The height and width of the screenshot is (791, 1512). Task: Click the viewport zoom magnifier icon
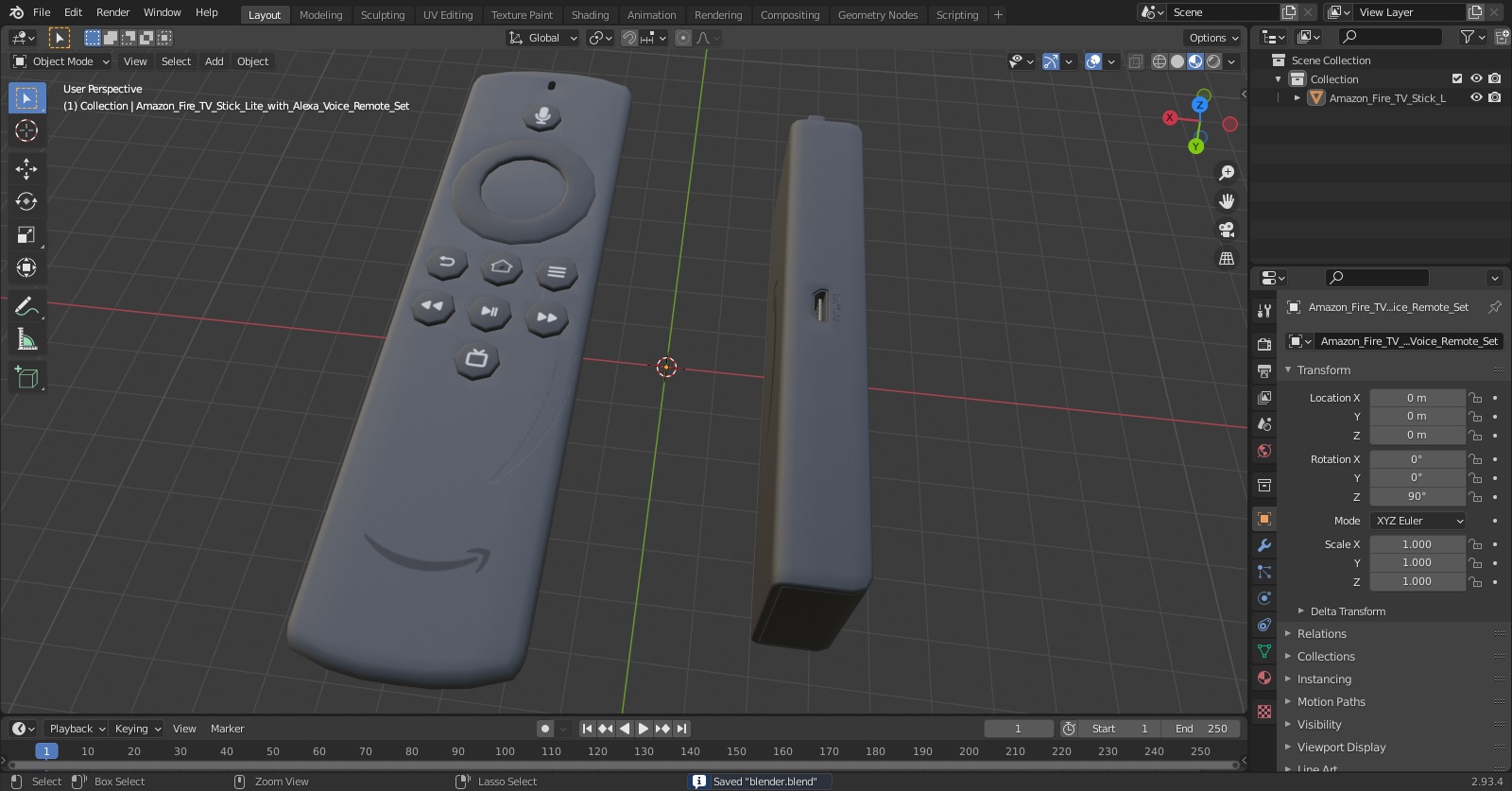(x=1227, y=173)
